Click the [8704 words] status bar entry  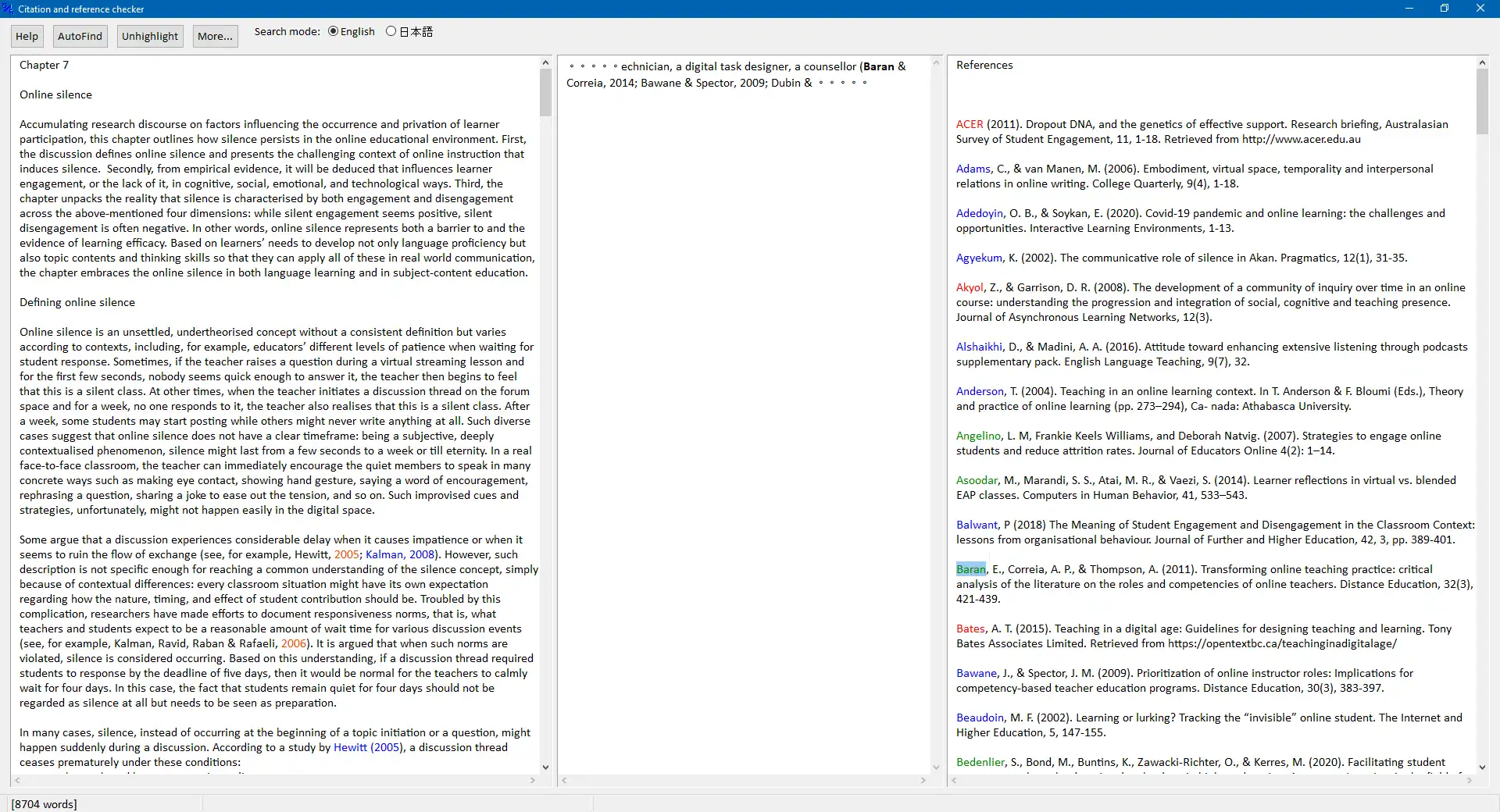[x=45, y=804]
